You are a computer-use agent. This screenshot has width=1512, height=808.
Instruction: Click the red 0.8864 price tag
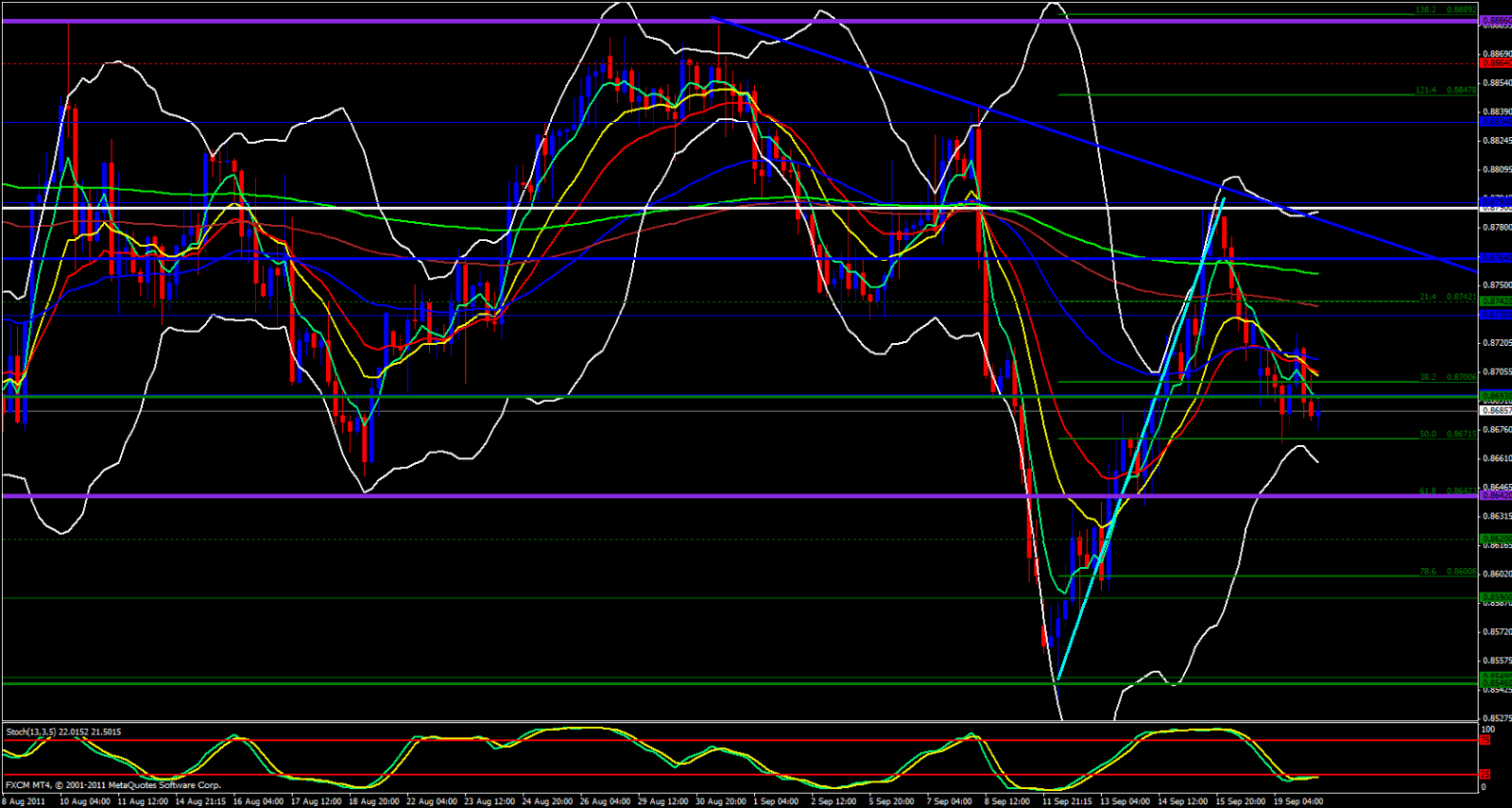[x=1495, y=63]
